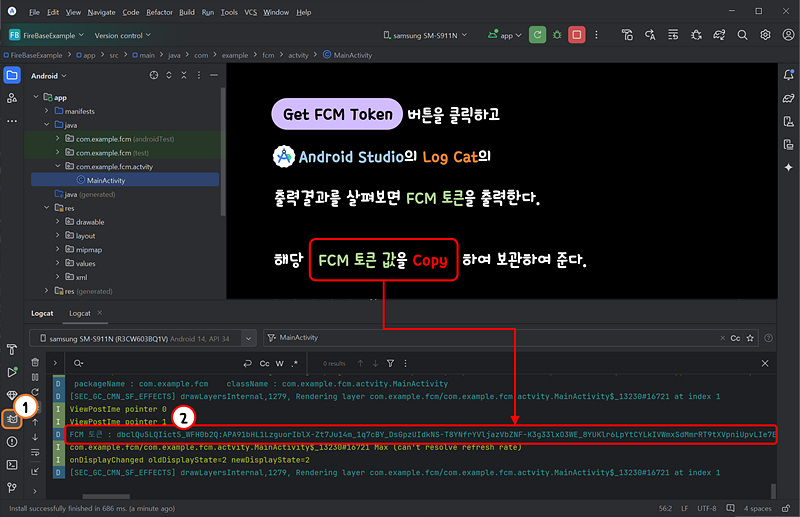Expand the drawable folder
The width and height of the screenshot is (800, 517).
pos(57,221)
